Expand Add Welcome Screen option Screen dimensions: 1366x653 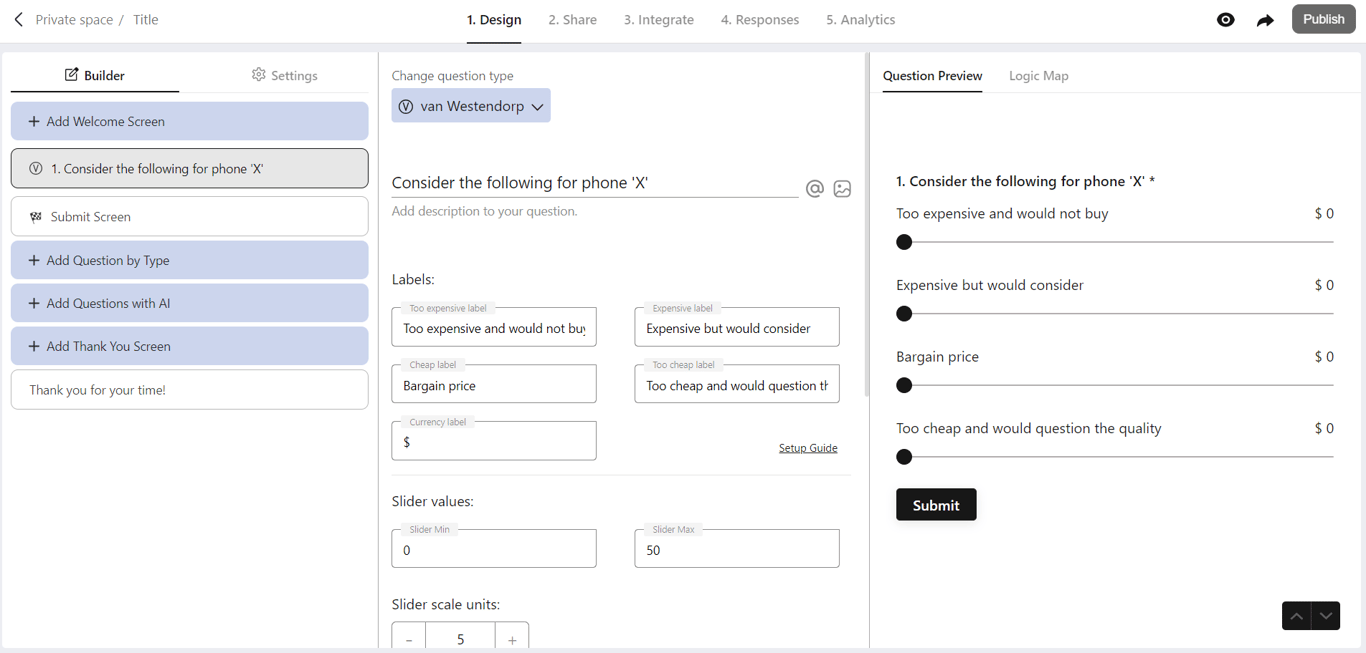tap(190, 121)
